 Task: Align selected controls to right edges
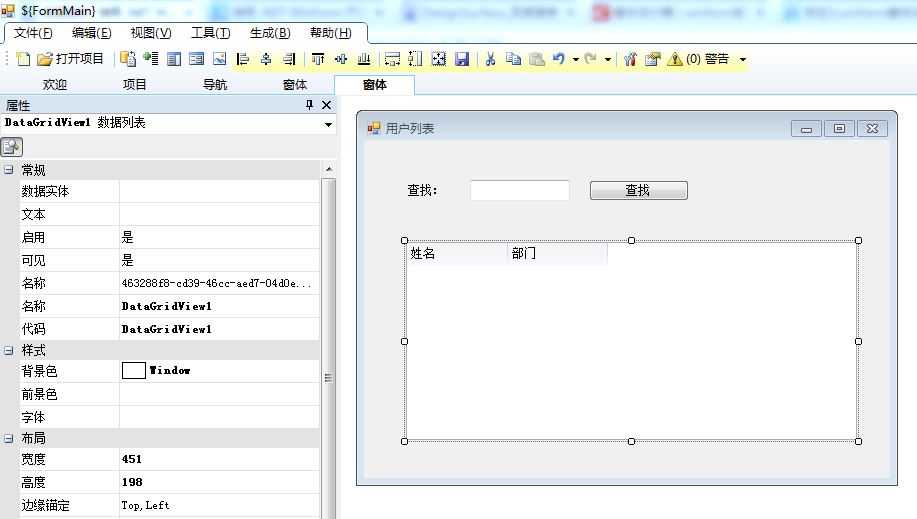click(x=289, y=59)
